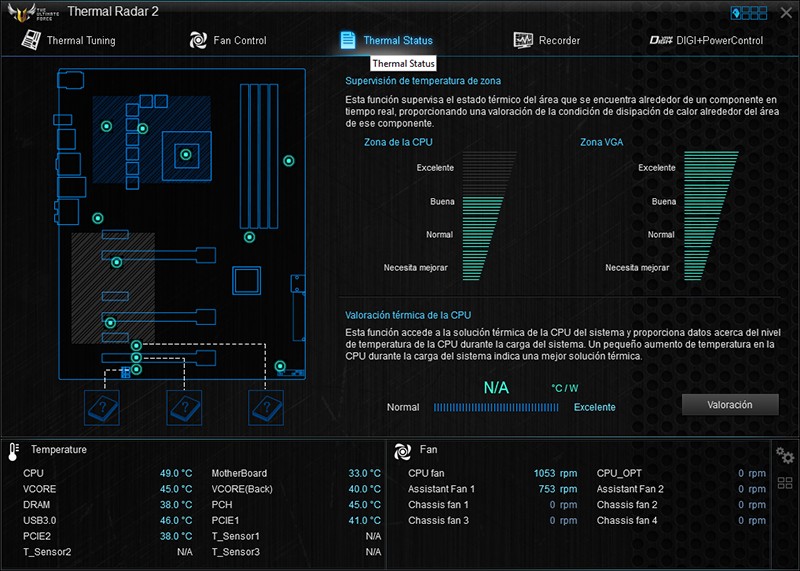Close the Thermal Radar 2 window
Viewport: 800px width, 571px height.
pyautogui.click(x=786, y=13)
